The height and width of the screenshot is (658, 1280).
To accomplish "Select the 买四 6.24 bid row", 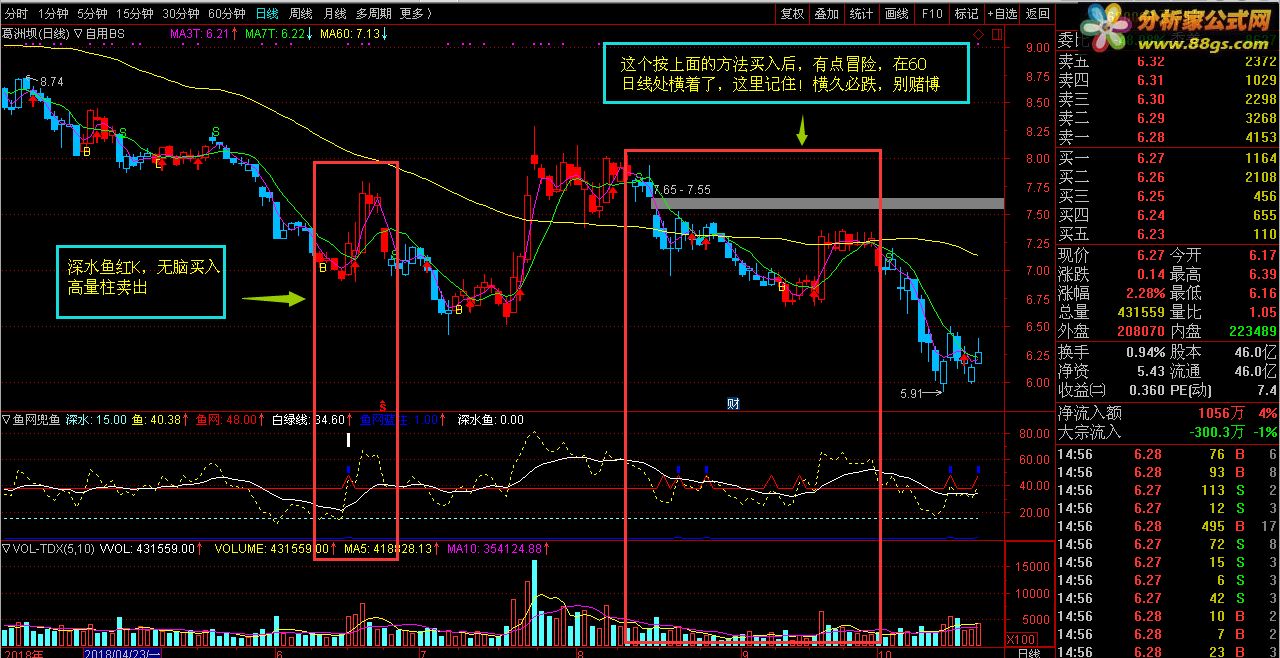I will point(1167,215).
